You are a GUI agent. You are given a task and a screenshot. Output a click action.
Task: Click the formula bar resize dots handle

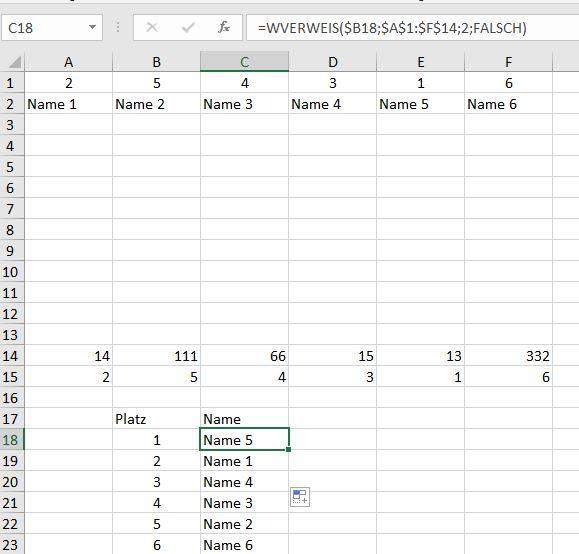tap(118, 27)
